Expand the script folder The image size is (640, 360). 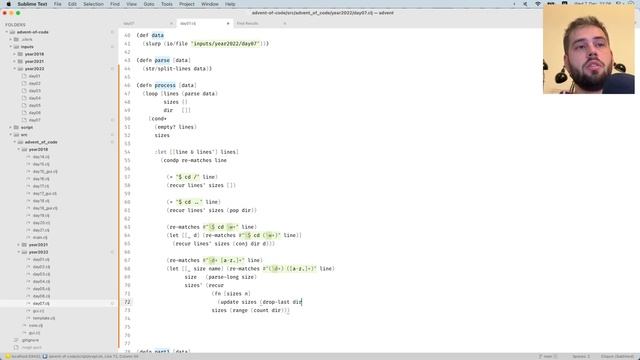click(x=11, y=127)
